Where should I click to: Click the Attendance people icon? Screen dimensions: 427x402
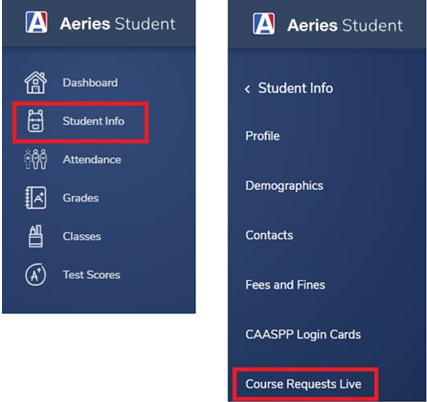(36, 159)
